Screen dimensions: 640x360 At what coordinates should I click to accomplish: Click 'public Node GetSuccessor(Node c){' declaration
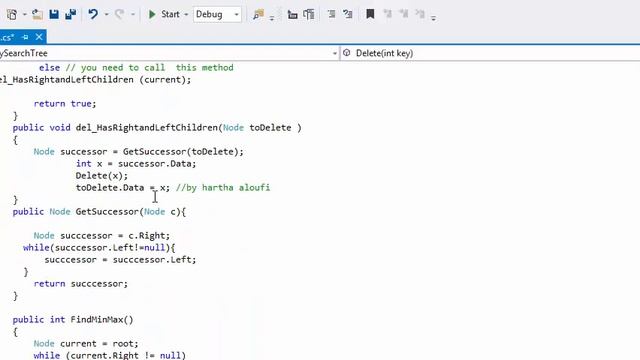[x=99, y=212]
